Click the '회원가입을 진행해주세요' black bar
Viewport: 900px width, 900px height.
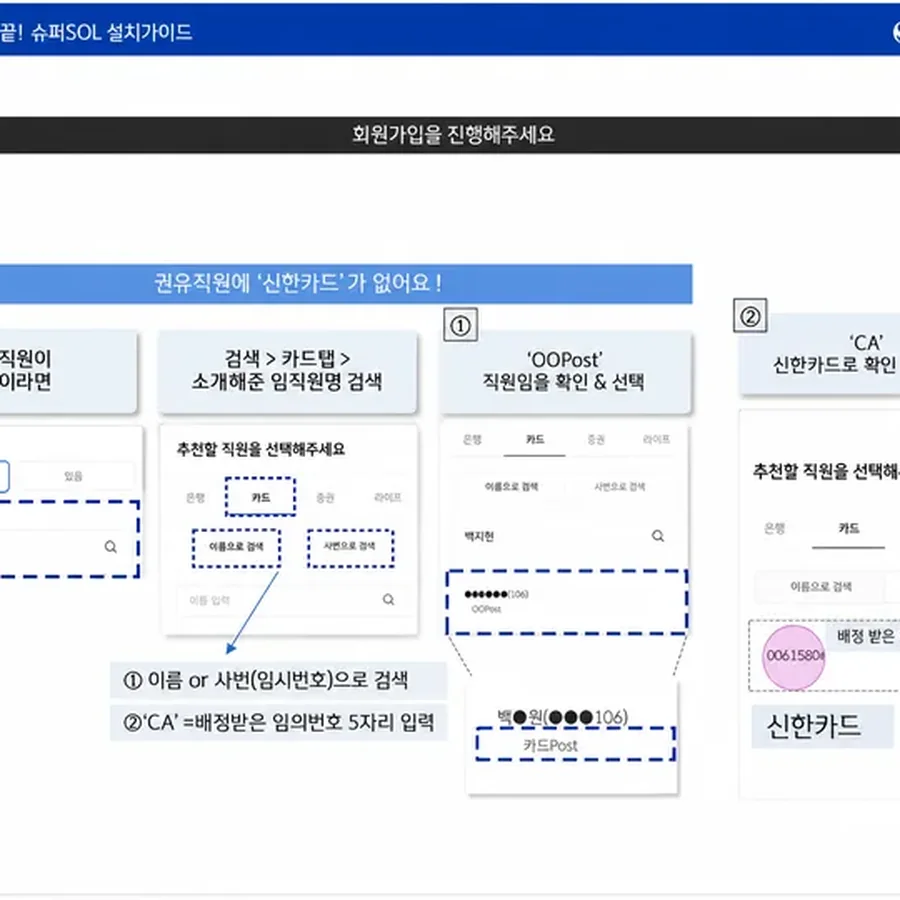(450, 135)
